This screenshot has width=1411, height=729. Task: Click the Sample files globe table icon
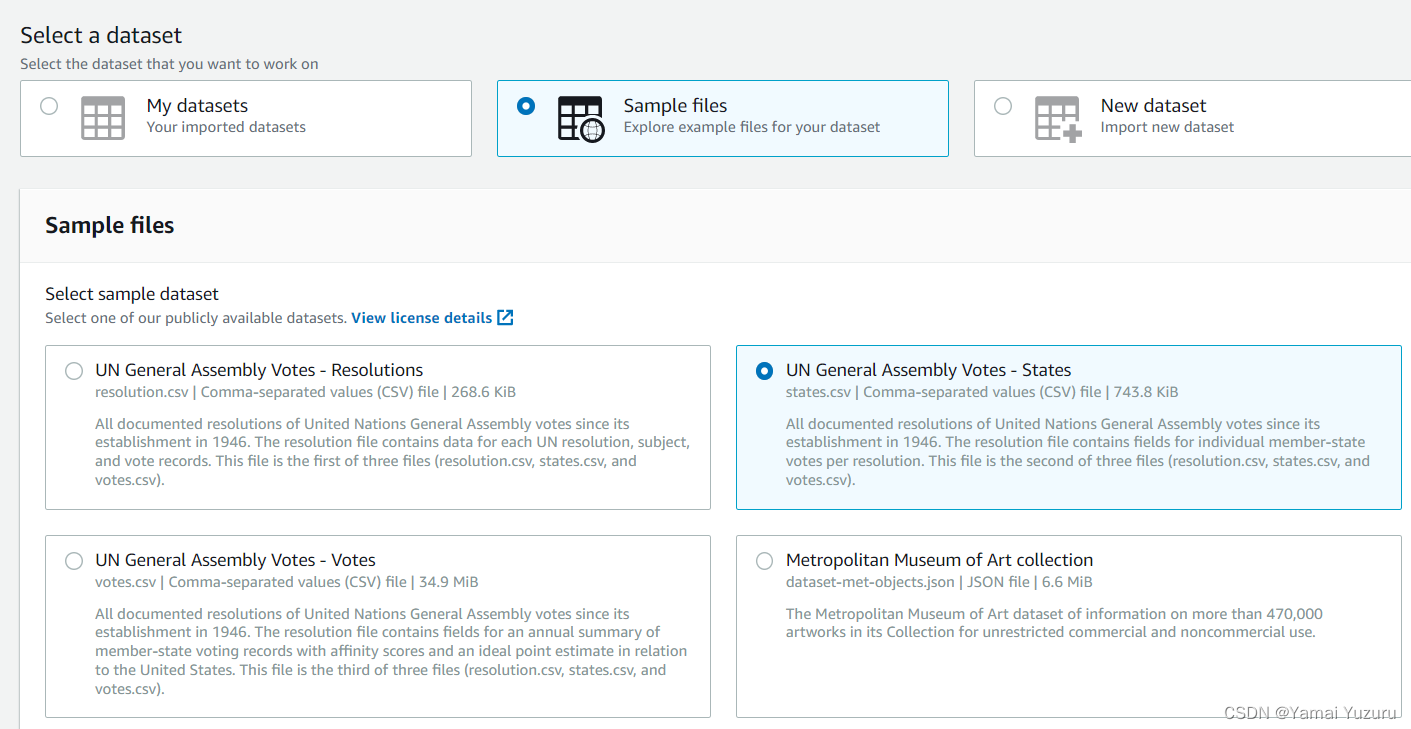pos(581,119)
